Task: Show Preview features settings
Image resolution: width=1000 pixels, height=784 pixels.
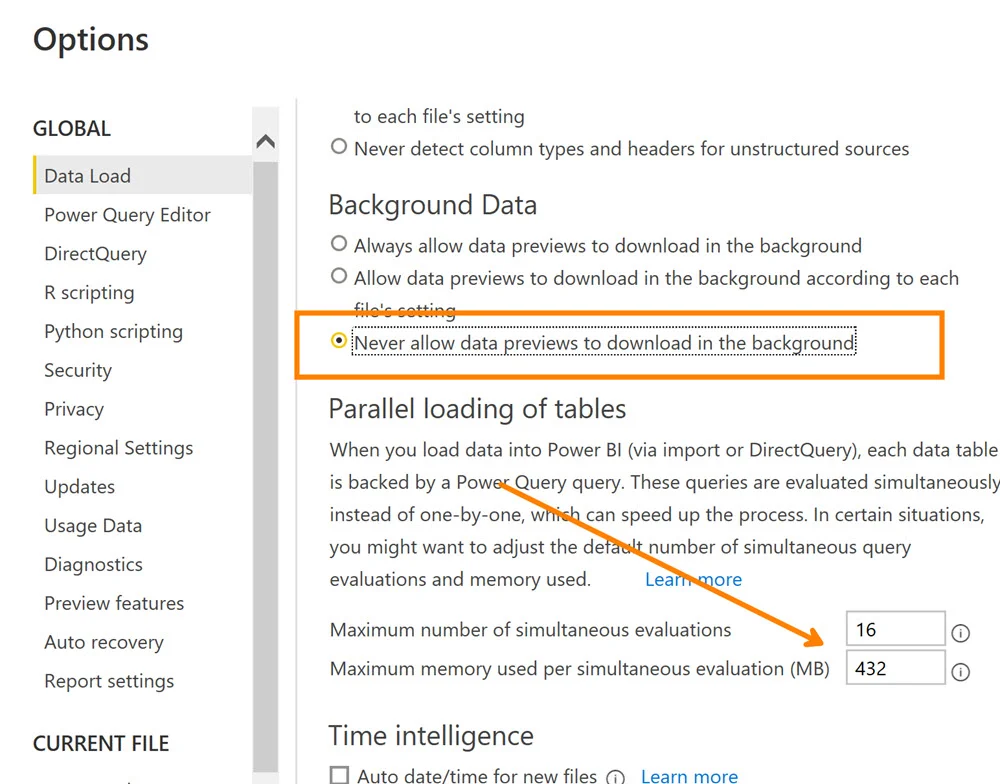Action: point(114,604)
